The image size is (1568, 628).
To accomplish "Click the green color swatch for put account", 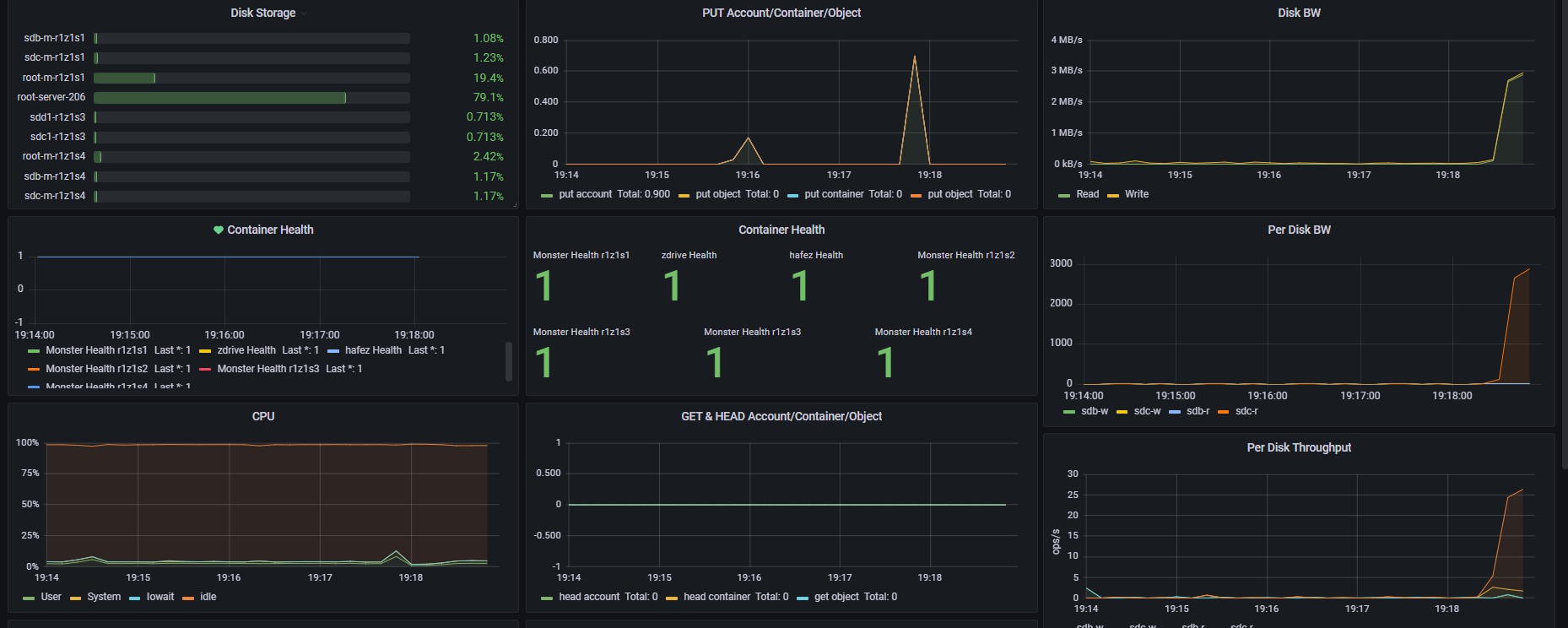I will coord(547,196).
